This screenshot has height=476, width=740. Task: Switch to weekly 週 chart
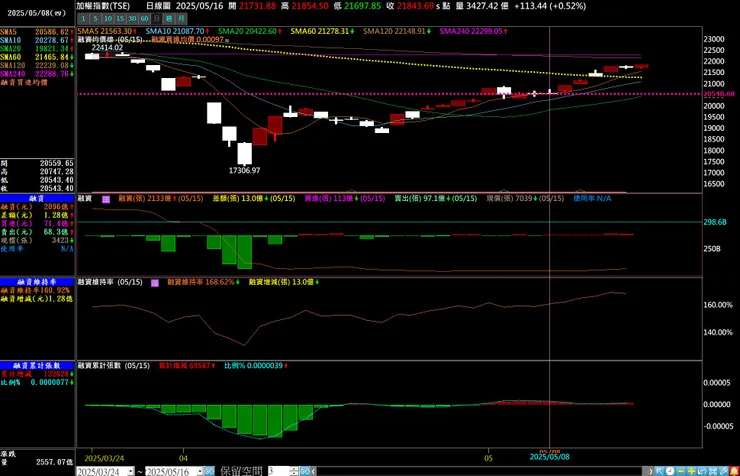(x=169, y=19)
